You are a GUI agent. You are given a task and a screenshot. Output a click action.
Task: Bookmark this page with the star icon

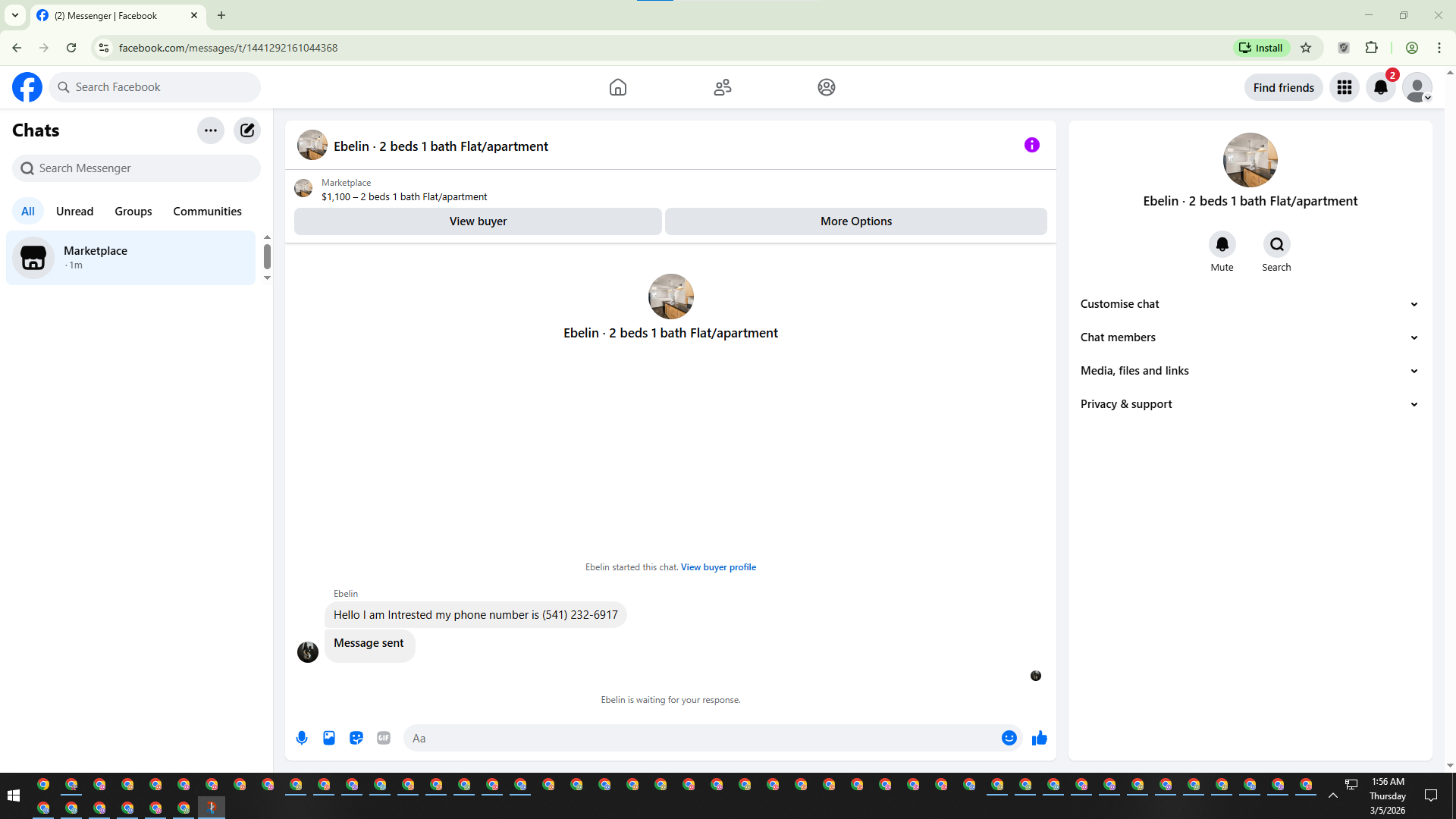coord(1306,48)
